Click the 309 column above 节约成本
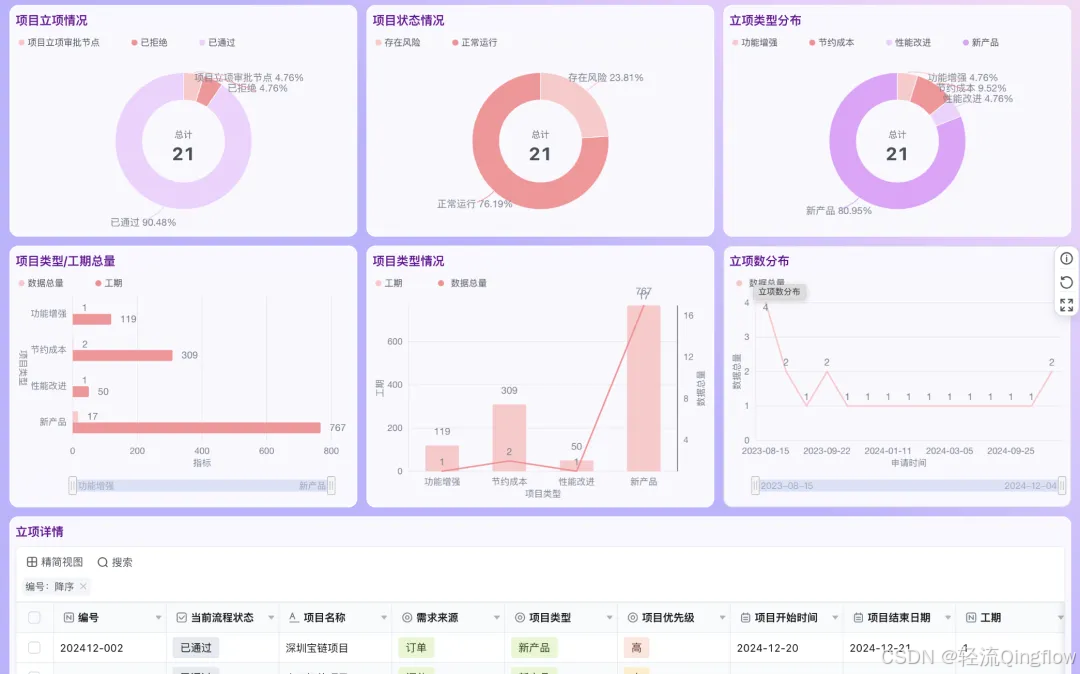 [x=509, y=438]
